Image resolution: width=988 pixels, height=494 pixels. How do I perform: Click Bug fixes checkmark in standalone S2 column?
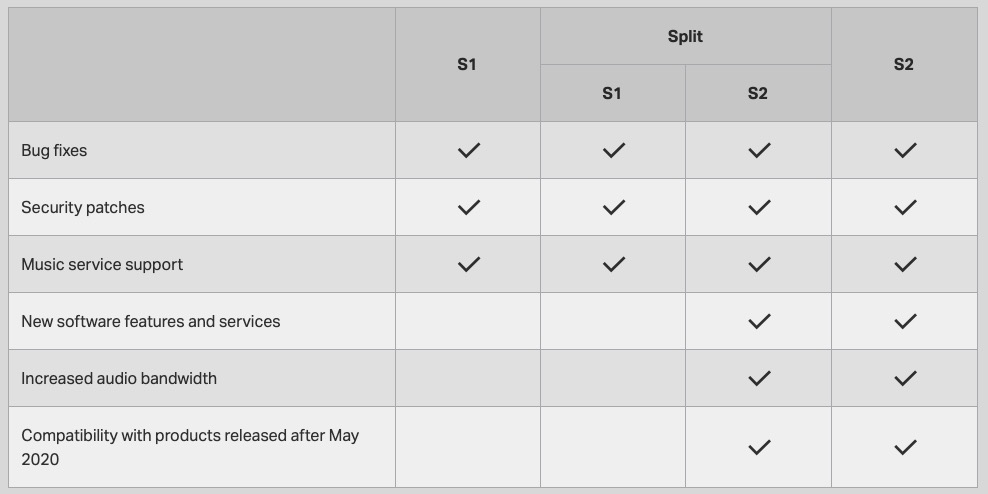tap(905, 150)
